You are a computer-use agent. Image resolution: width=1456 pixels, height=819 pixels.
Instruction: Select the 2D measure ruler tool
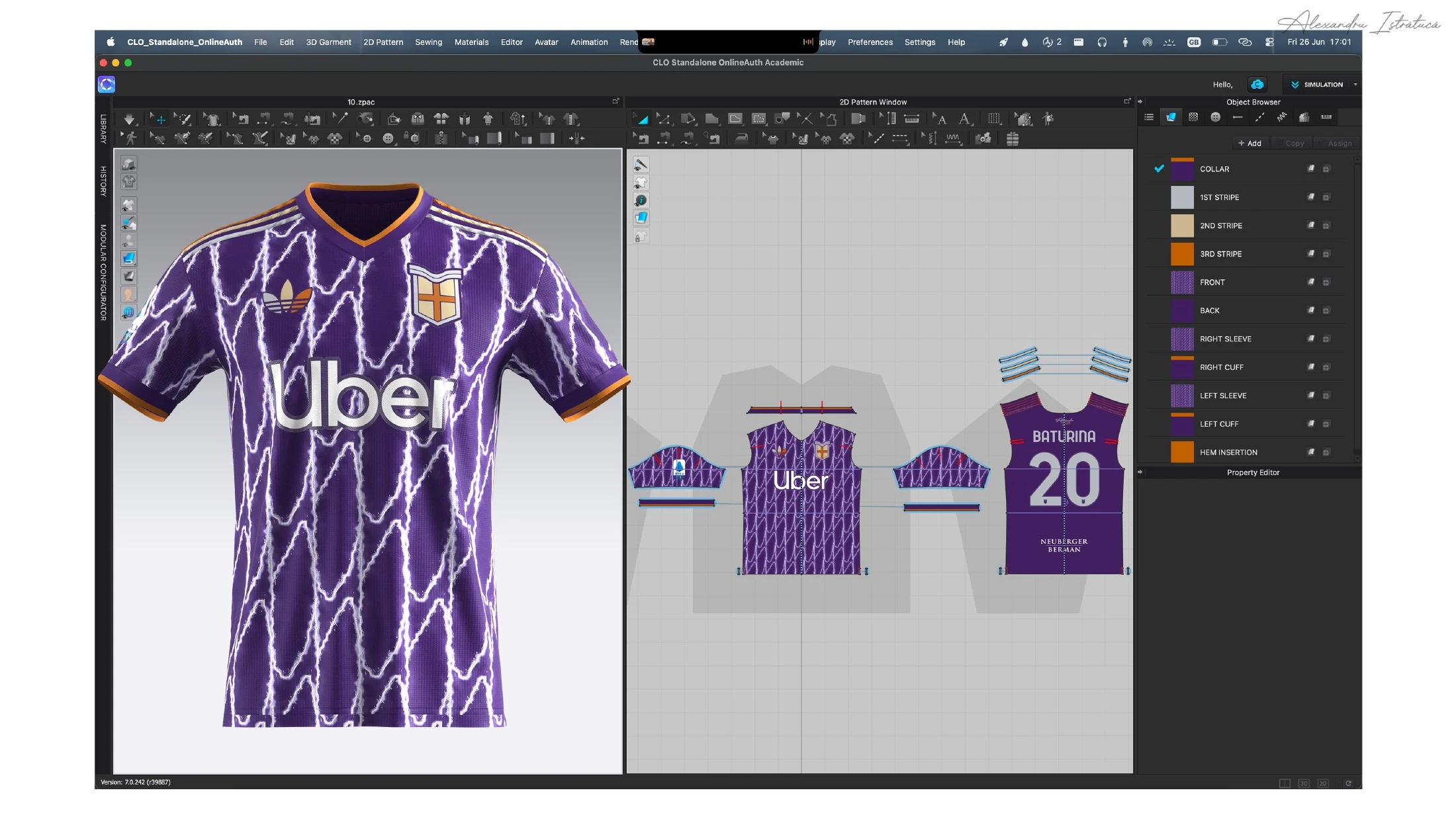911,119
